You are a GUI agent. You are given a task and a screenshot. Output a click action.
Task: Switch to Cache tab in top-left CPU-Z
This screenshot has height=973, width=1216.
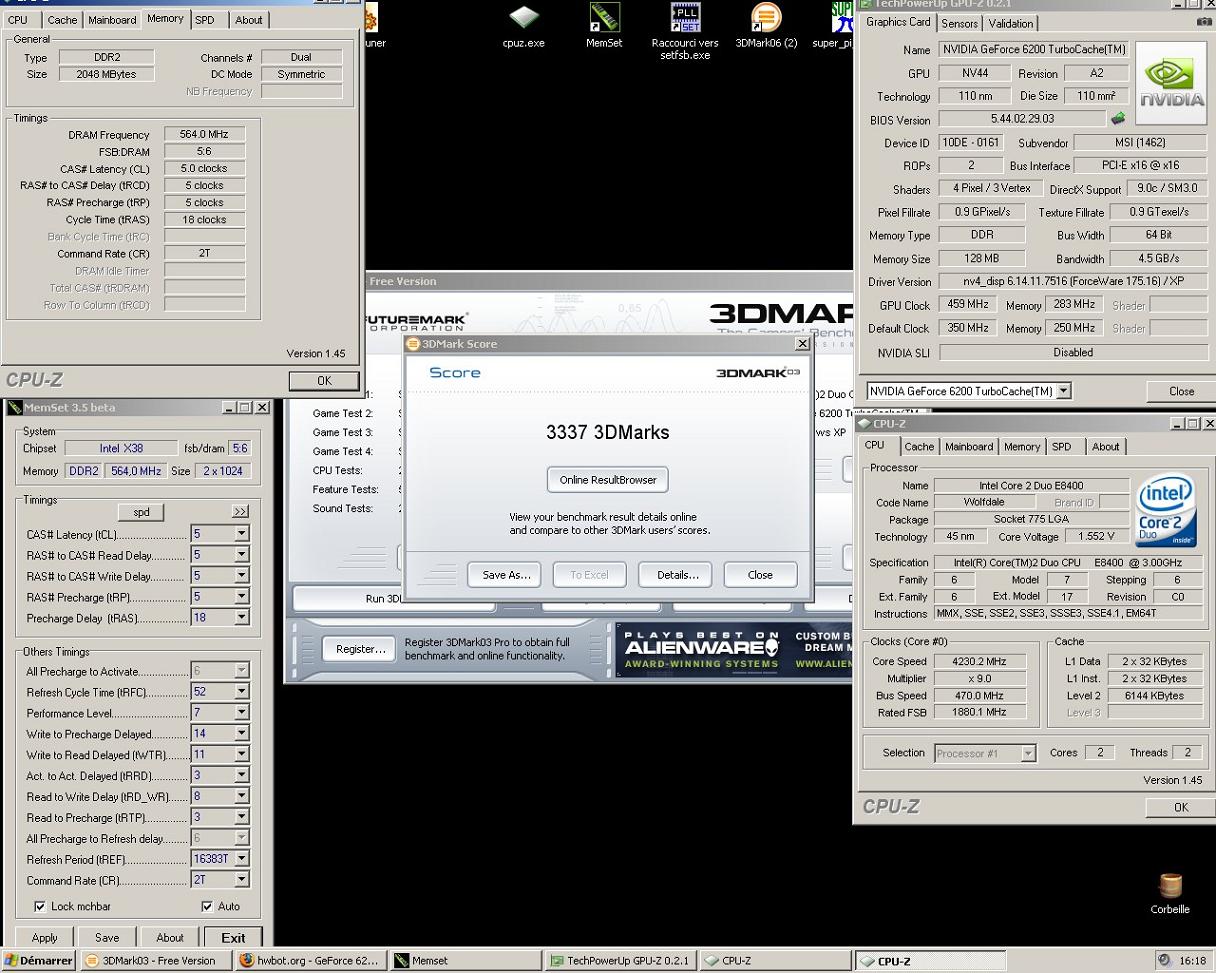62,19
